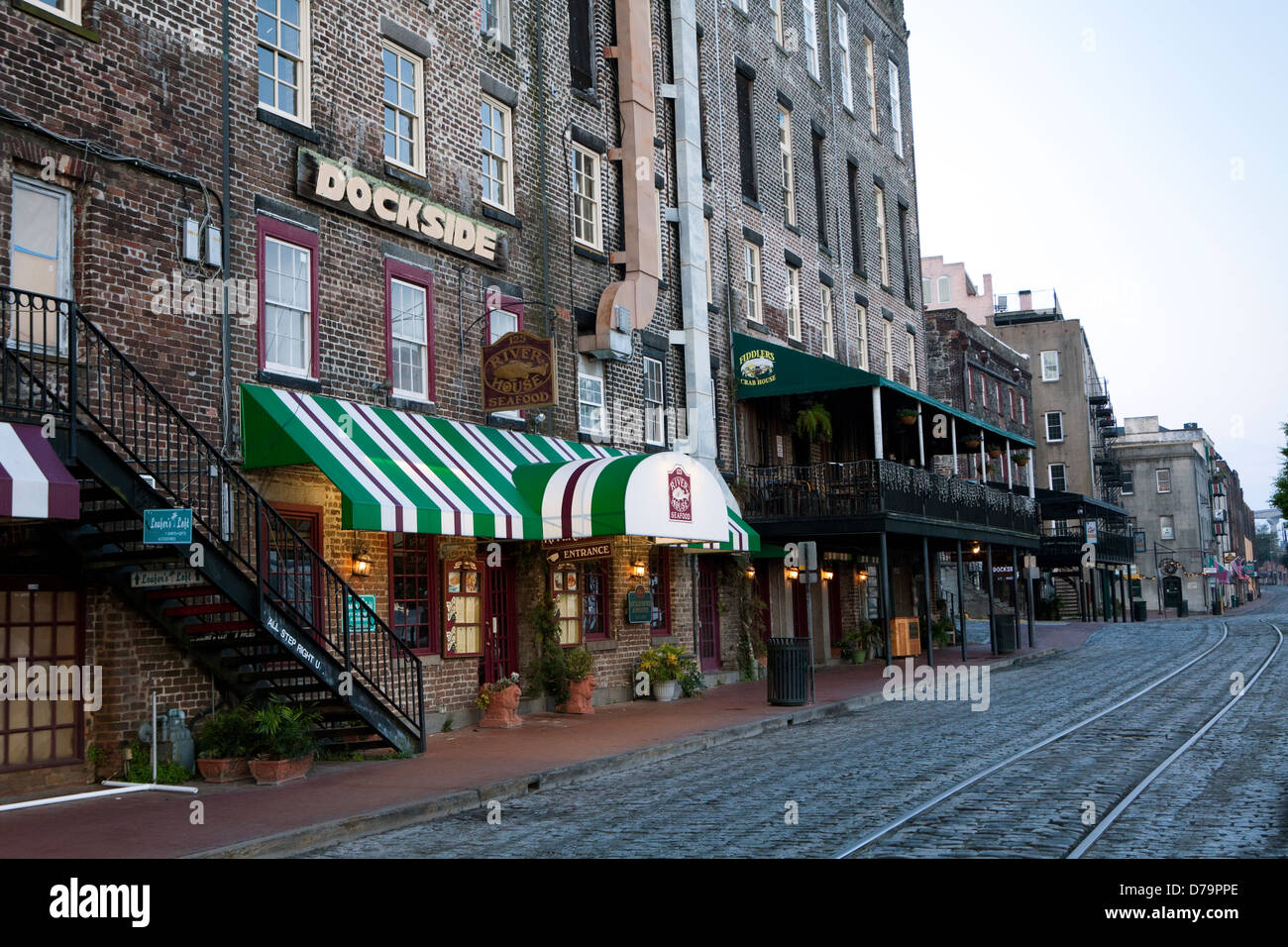
Task: Click the Fiddlers Crab House awning sign
Action: point(758,368)
